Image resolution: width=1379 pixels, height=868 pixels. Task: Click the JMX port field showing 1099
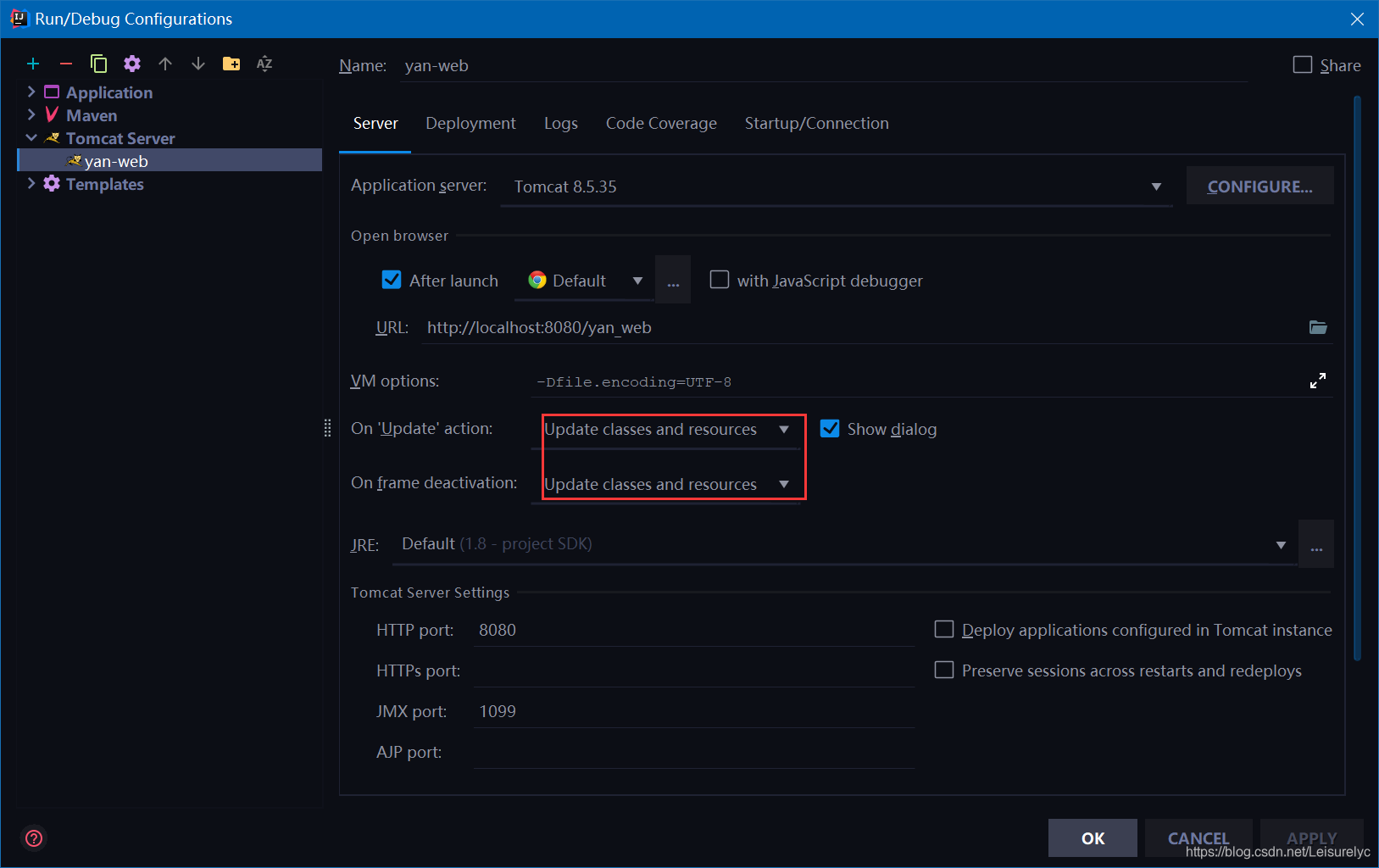click(694, 711)
